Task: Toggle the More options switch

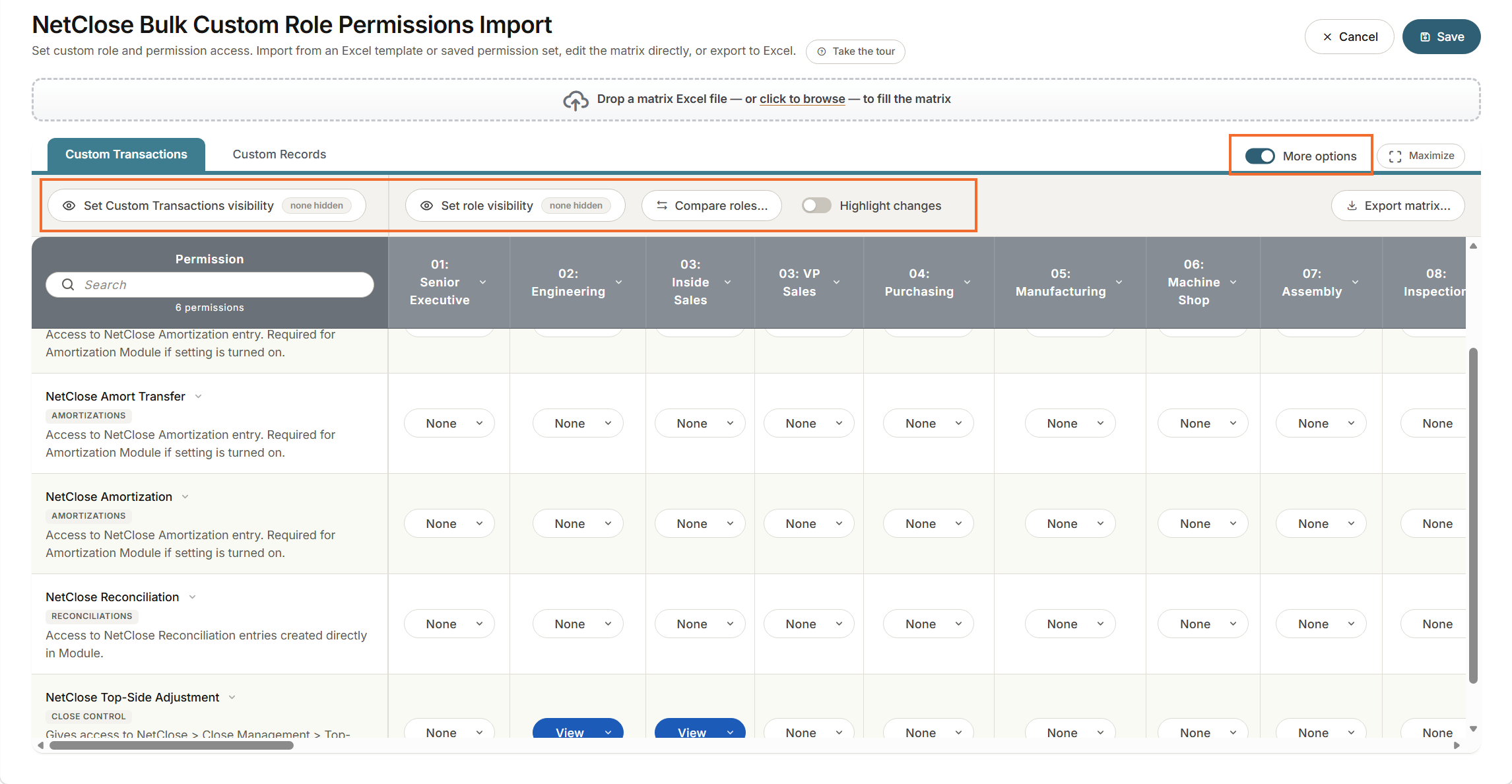Action: click(x=1260, y=156)
